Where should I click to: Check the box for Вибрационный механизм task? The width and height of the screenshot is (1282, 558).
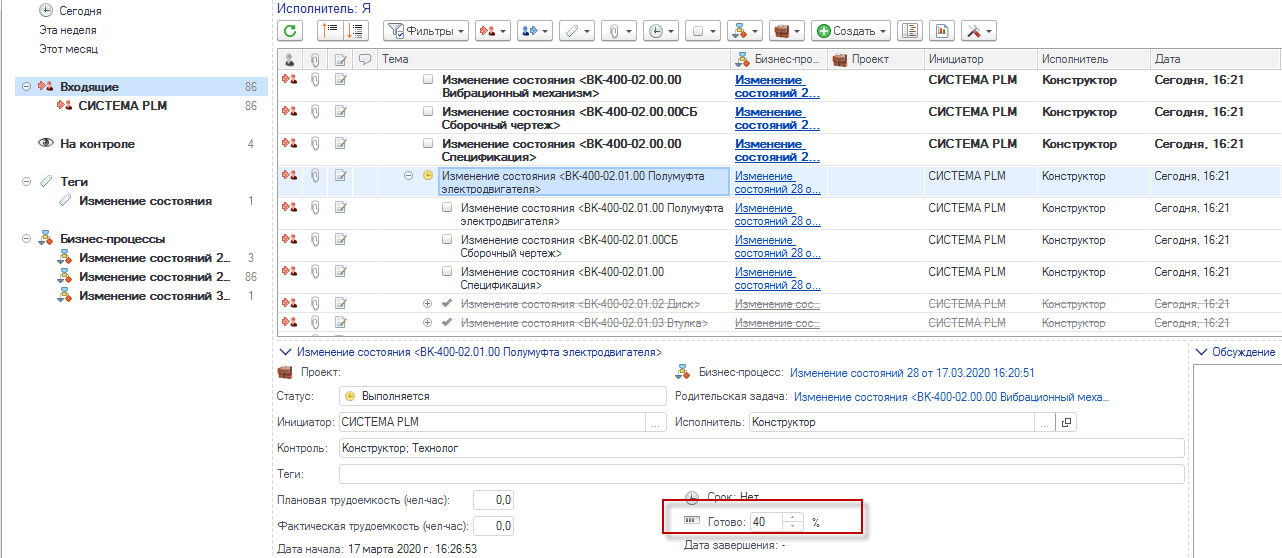pos(428,80)
